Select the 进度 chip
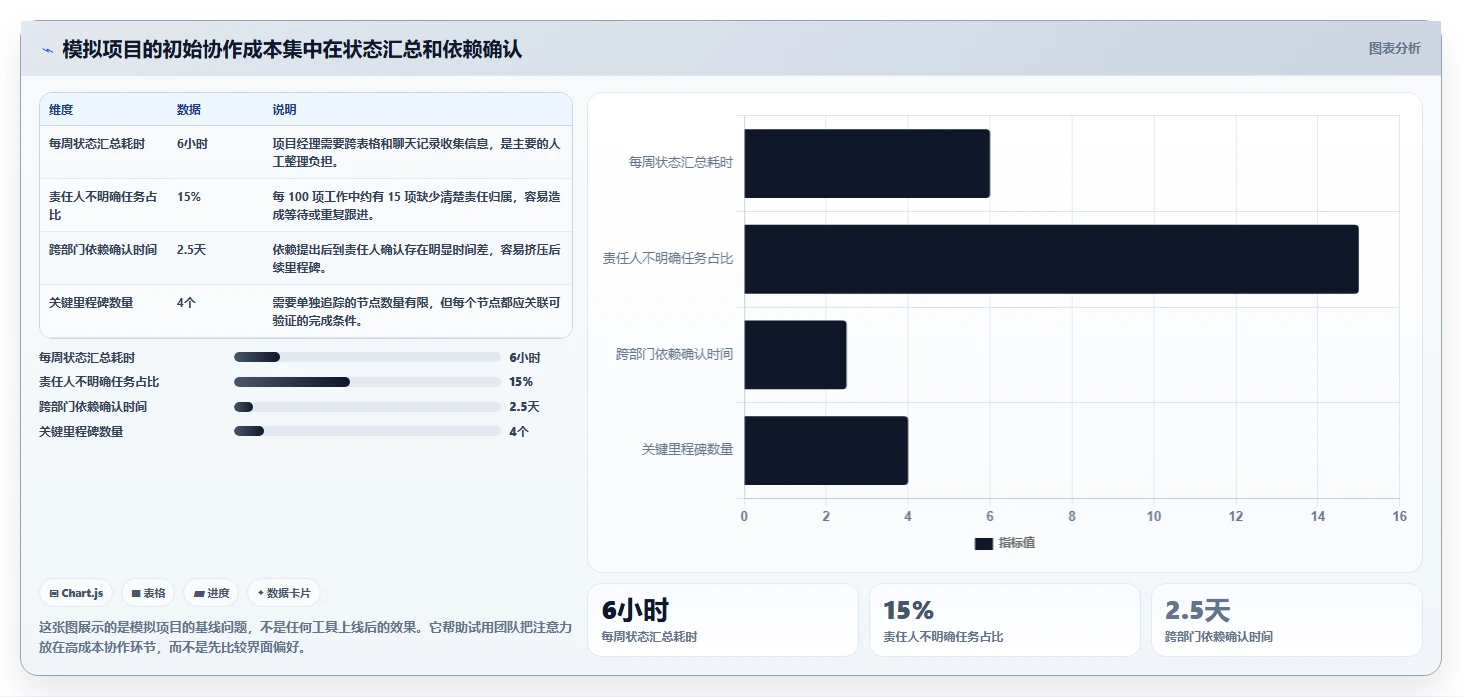This screenshot has width=1462, height=697. coord(211,593)
